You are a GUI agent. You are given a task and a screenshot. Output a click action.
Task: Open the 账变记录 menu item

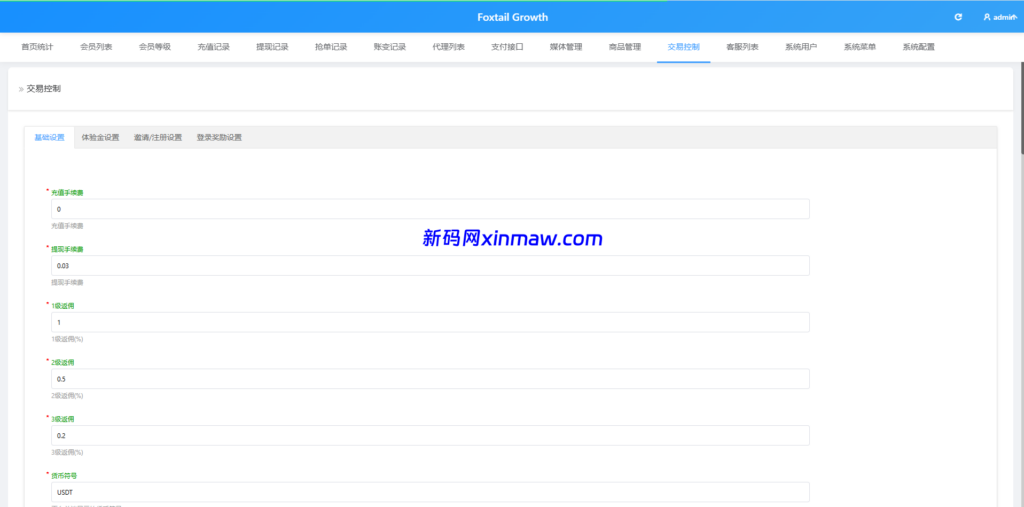390,47
